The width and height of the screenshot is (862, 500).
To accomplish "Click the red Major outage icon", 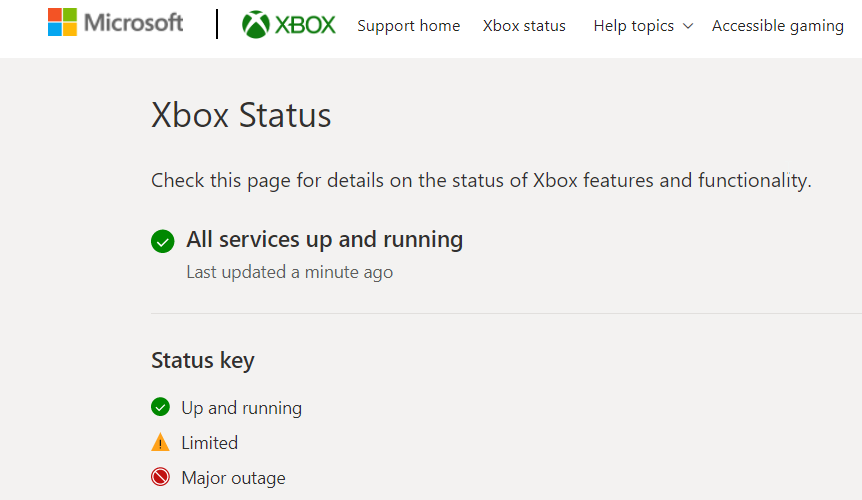I will click(160, 477).
